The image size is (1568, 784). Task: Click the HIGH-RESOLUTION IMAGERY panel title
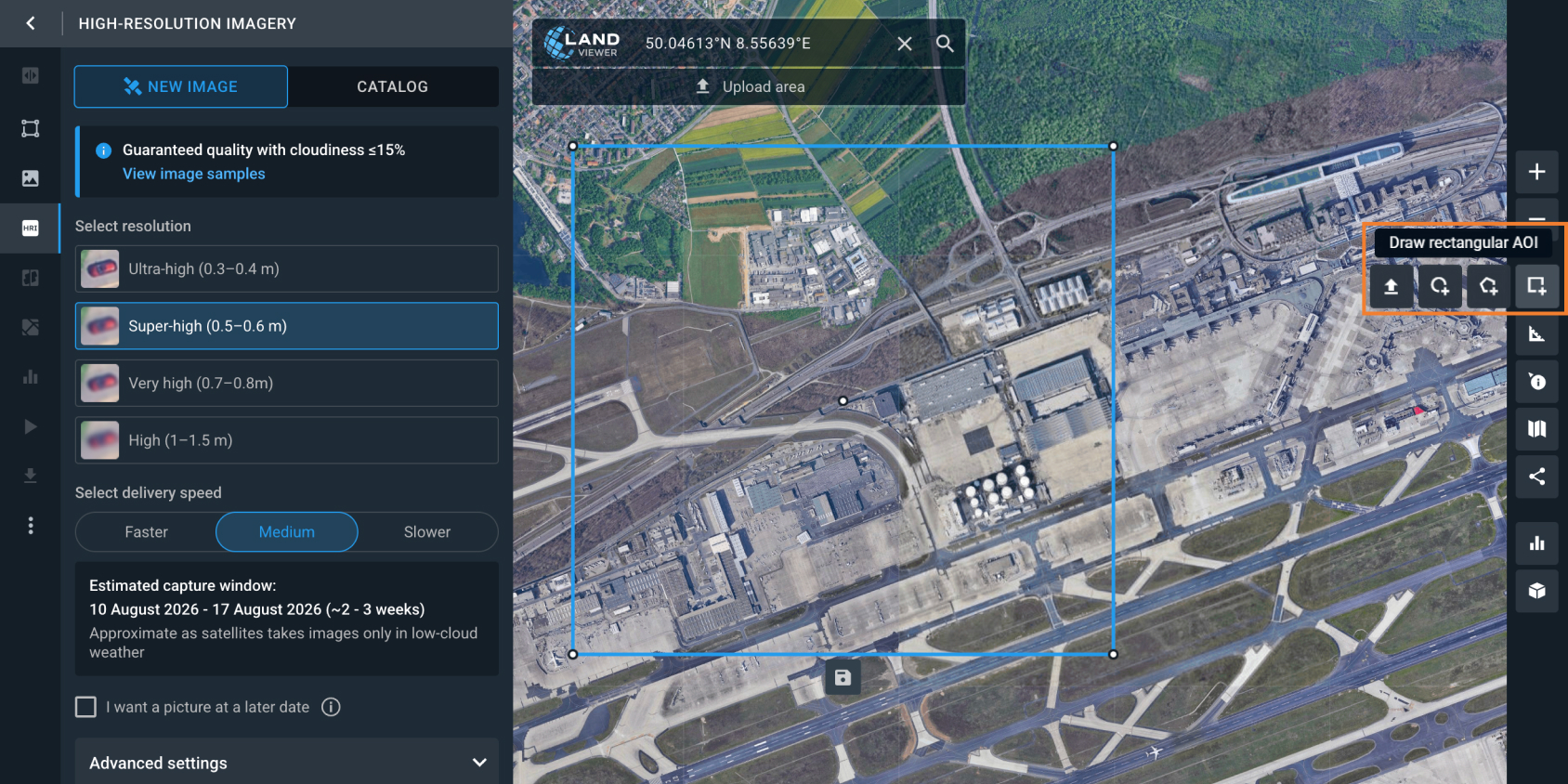188,23
